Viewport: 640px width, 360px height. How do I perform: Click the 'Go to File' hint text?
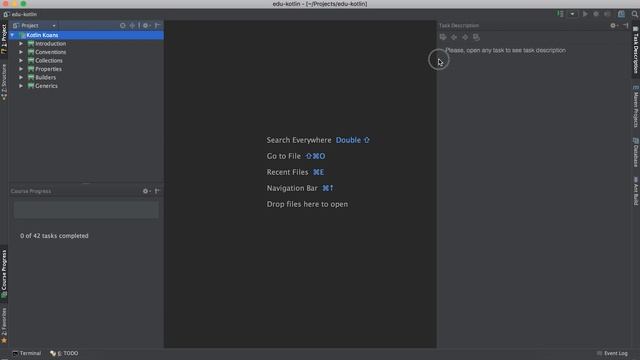pos(284,156)
